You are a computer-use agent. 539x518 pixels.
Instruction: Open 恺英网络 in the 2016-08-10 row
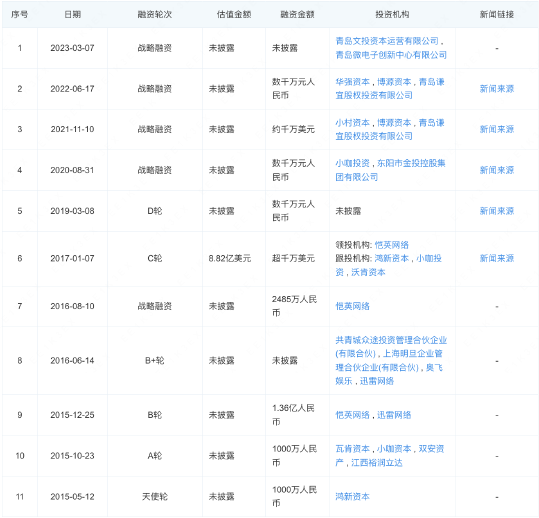[x=352, y=306]
